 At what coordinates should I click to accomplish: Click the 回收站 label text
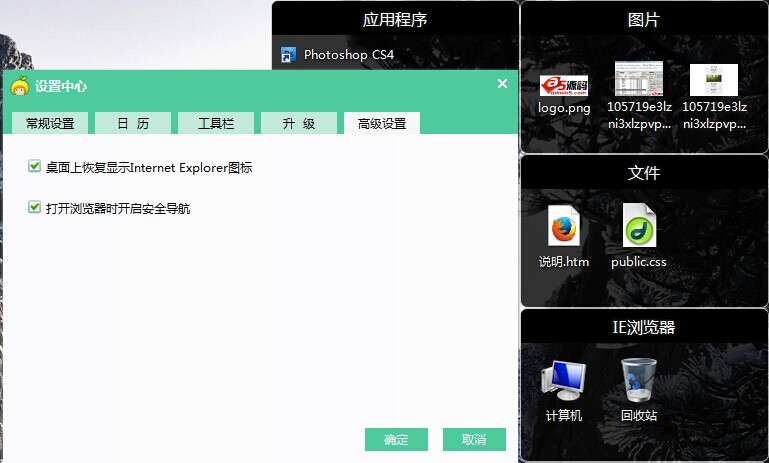point(639,415)
